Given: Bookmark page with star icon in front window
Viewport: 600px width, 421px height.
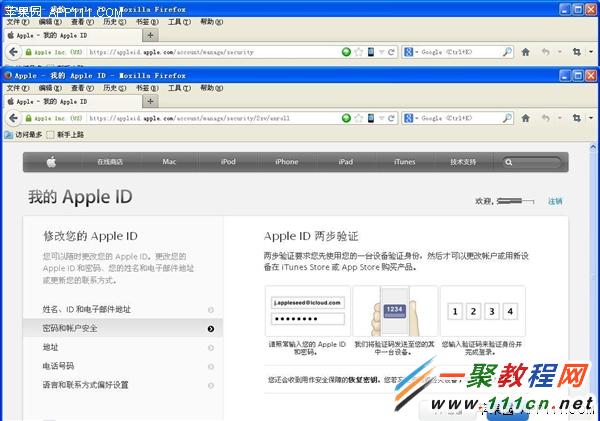Looking at the screenshot, I should [x=359, y=118].
